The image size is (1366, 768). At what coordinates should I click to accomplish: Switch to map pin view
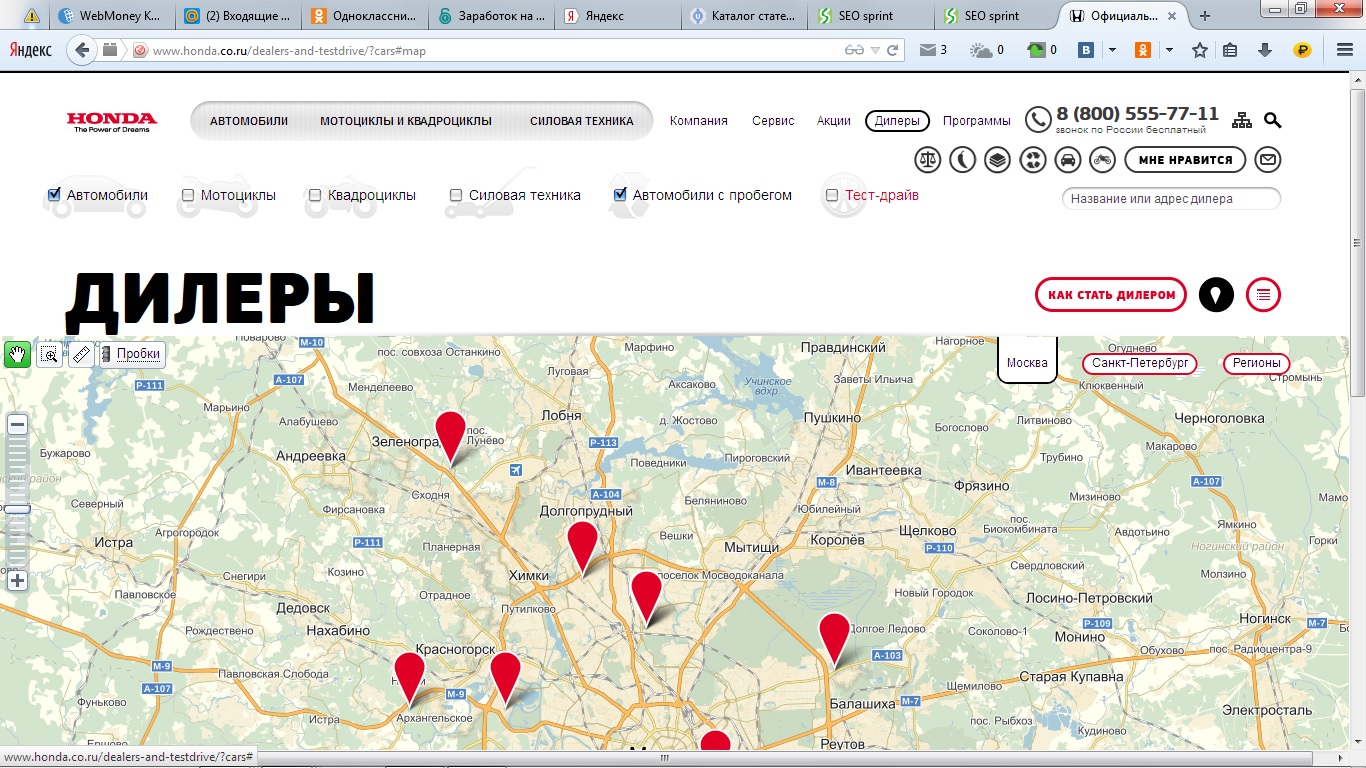pyautogui.click(x=1216, y=295)
